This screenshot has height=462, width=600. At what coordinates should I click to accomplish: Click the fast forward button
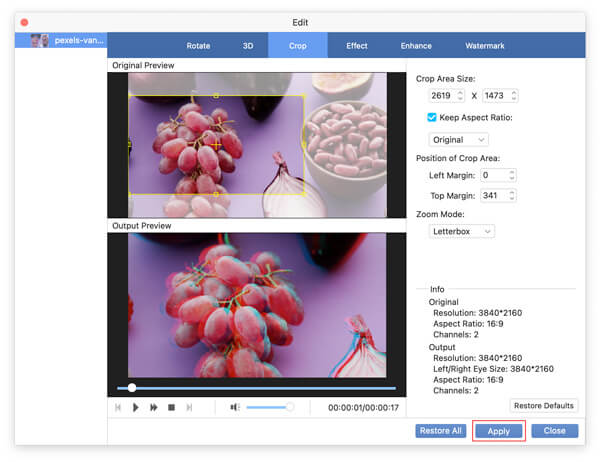click(154, 407)
